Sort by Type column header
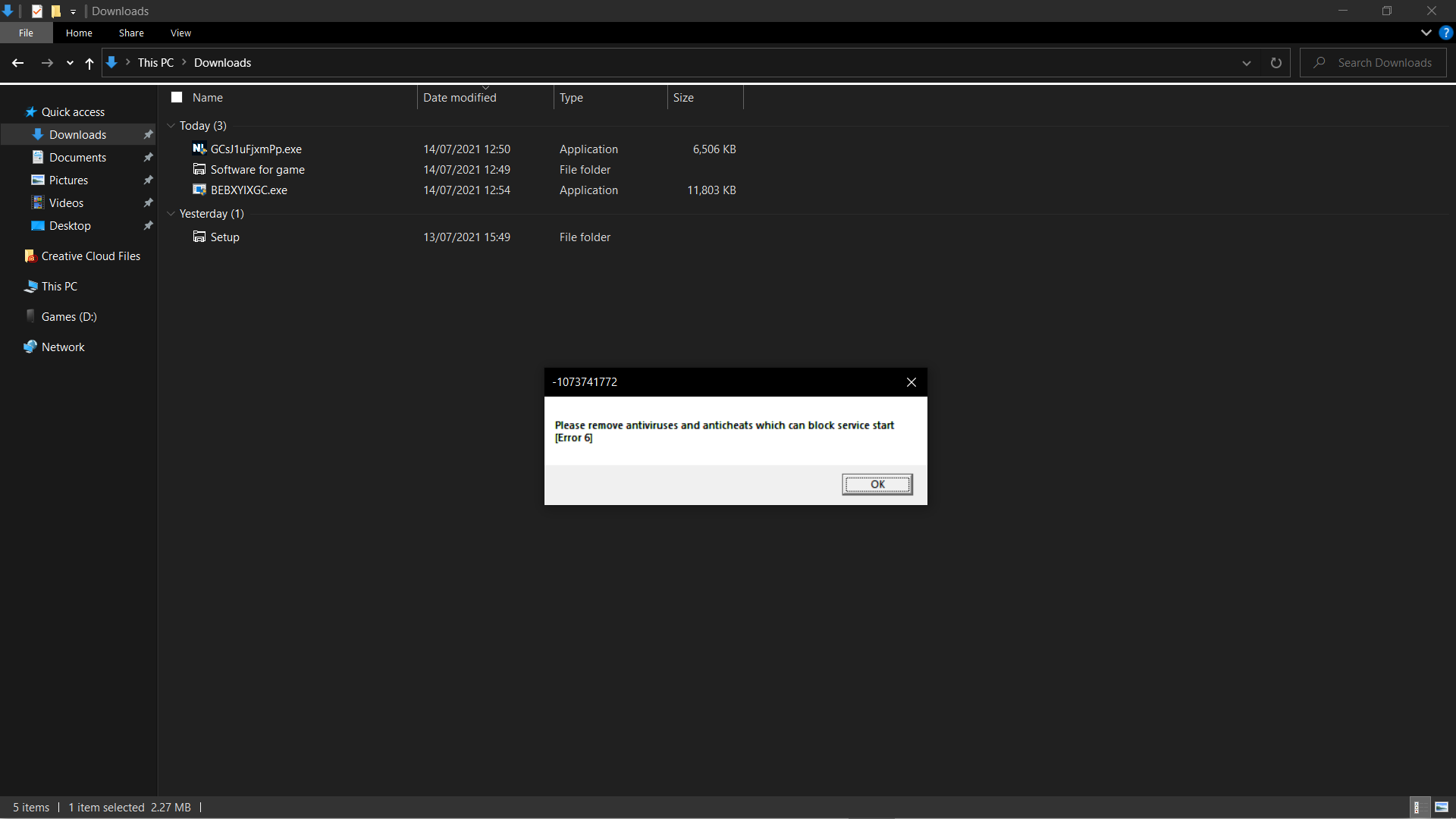The width and height of the screenshot is (1456, 819). coord(571,97)
